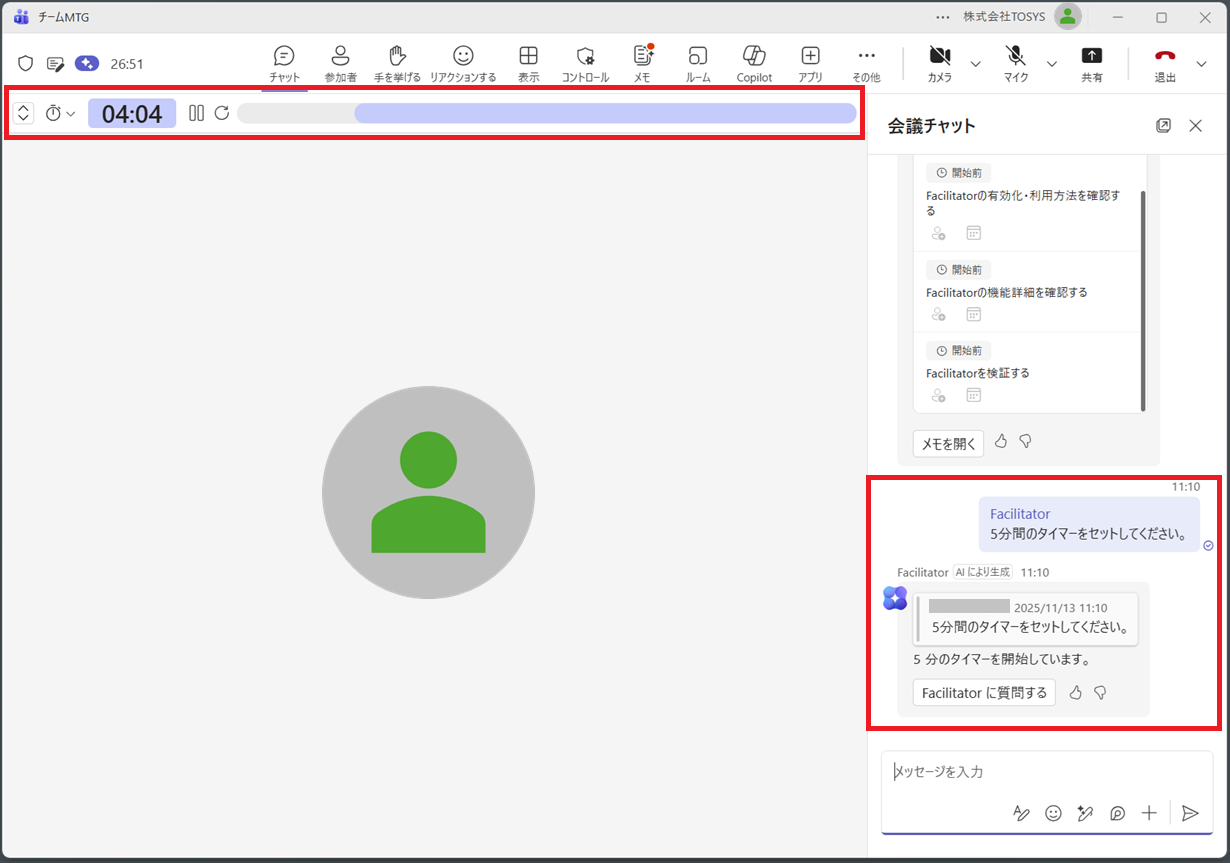Open the participants list

click(x=340, y=63)
